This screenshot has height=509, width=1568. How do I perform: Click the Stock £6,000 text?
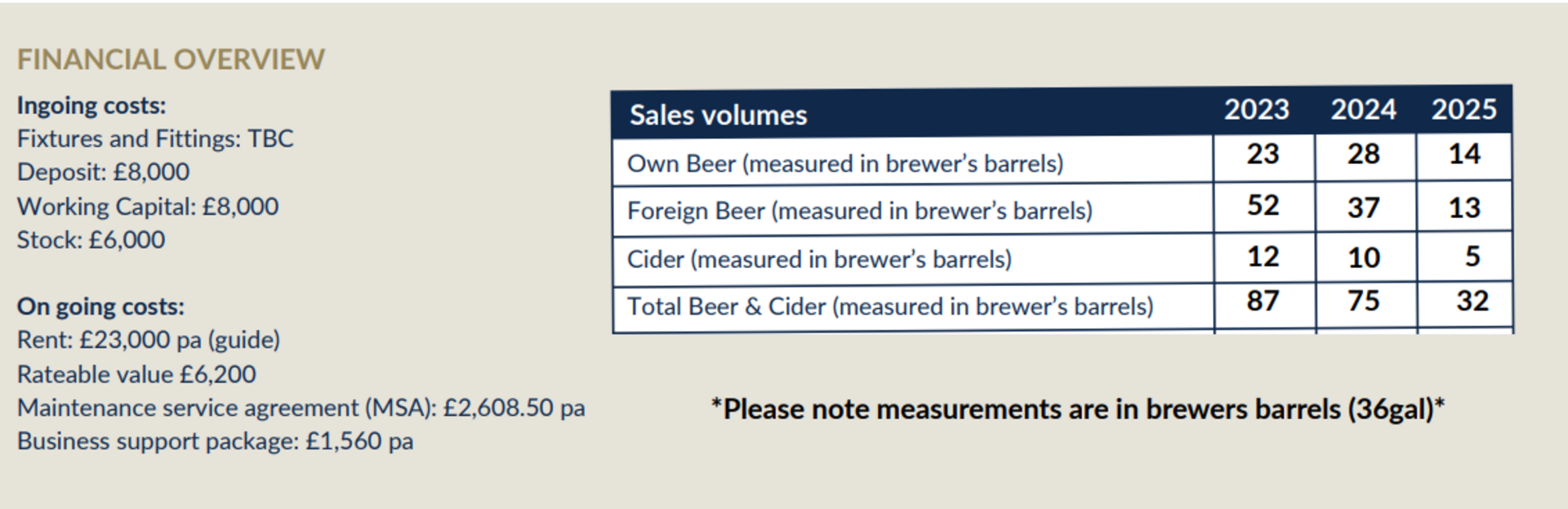tap(91, 240)
